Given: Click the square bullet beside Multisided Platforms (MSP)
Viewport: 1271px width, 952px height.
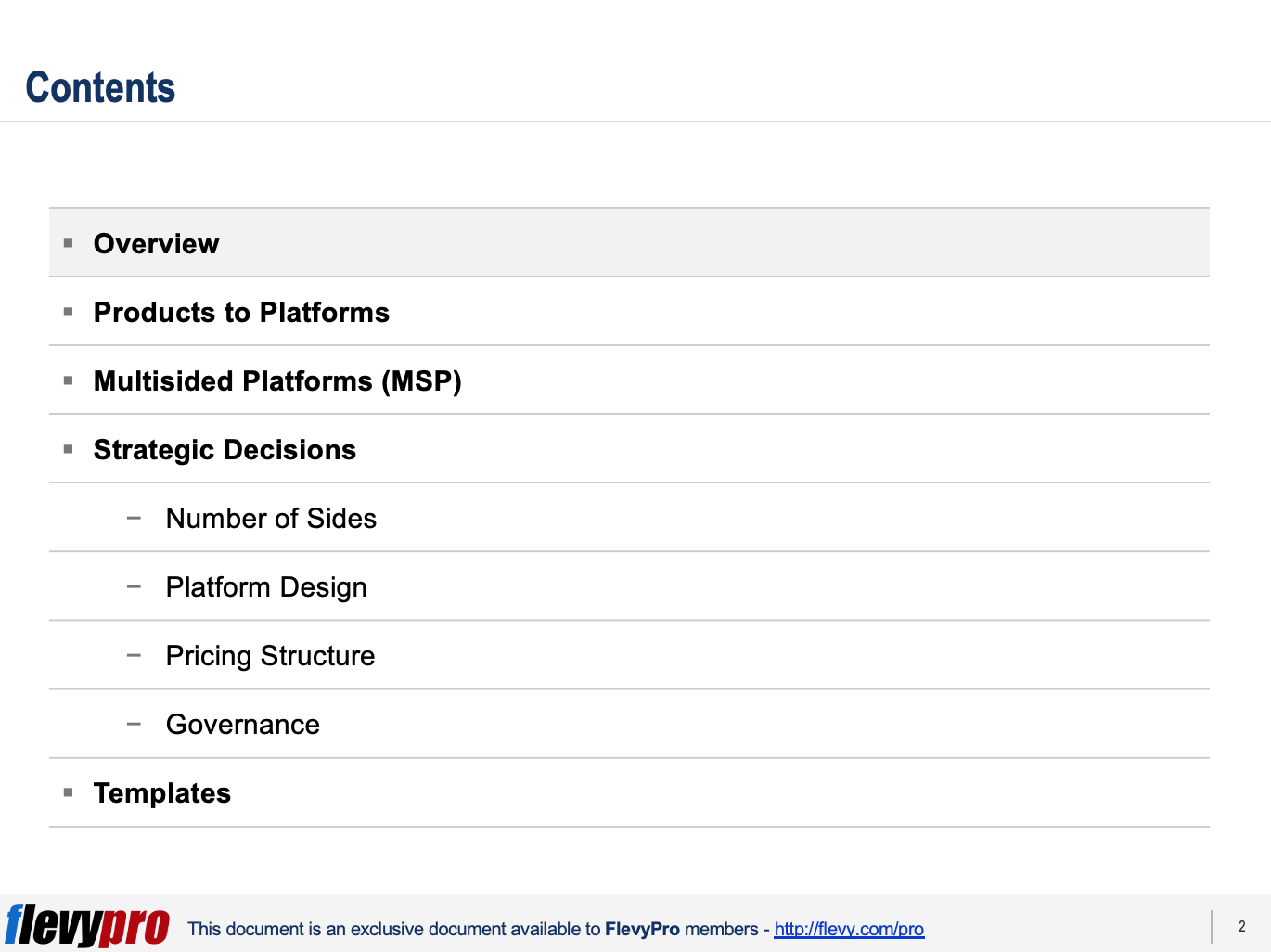Looking at the screenshot, I should tap(68, 380).
